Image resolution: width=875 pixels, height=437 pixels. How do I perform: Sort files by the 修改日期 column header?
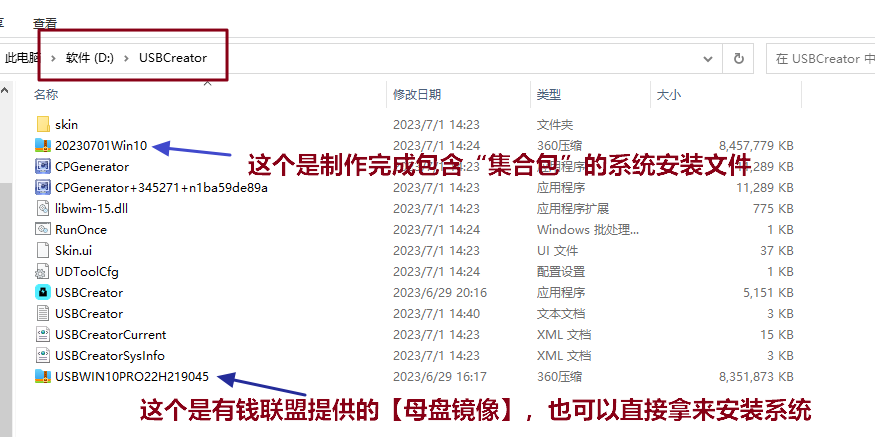coord(417,94)
